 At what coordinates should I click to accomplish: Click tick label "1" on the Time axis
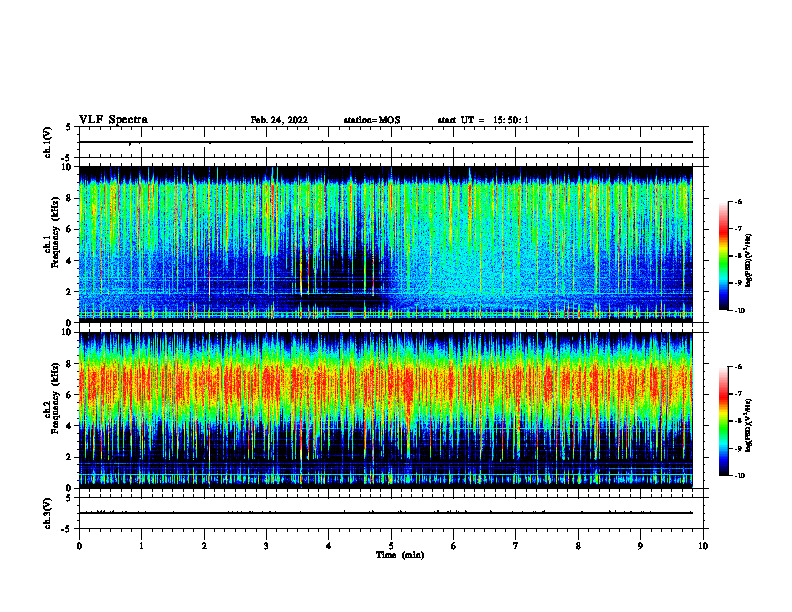click(141, 546)
